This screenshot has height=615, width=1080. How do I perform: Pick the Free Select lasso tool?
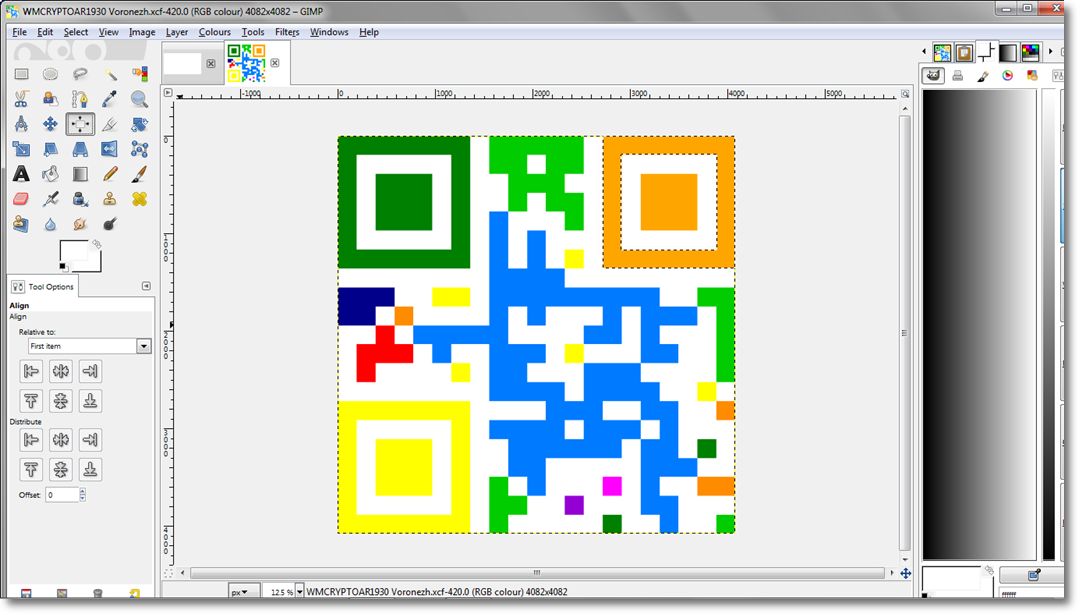80,74
